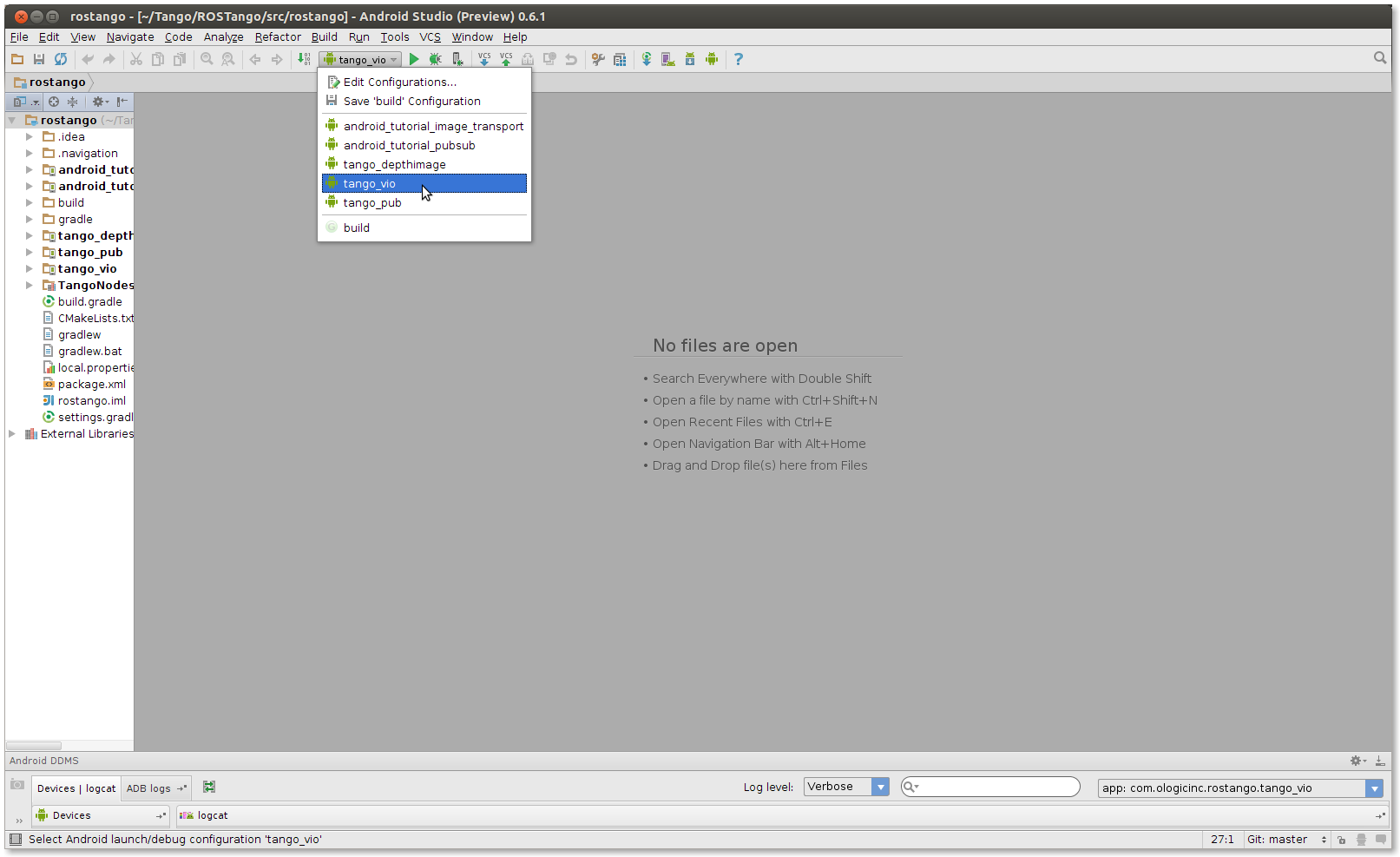Click the Sync Project with Gradle icon

647,59
